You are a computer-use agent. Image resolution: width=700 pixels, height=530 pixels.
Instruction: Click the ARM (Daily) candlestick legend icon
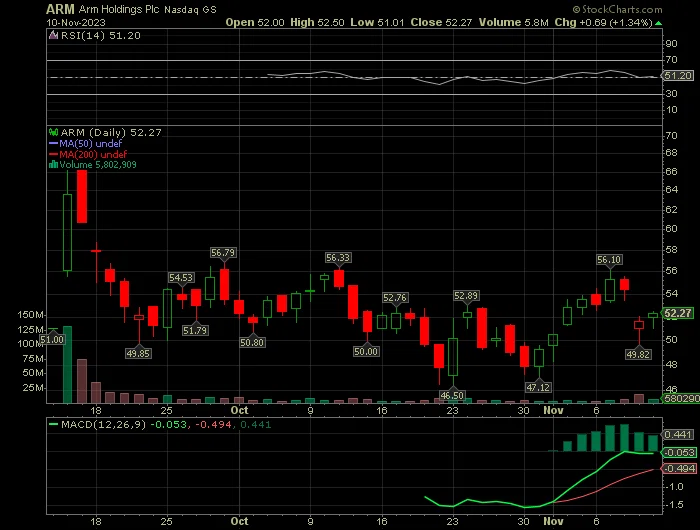[x=54, y=132]
